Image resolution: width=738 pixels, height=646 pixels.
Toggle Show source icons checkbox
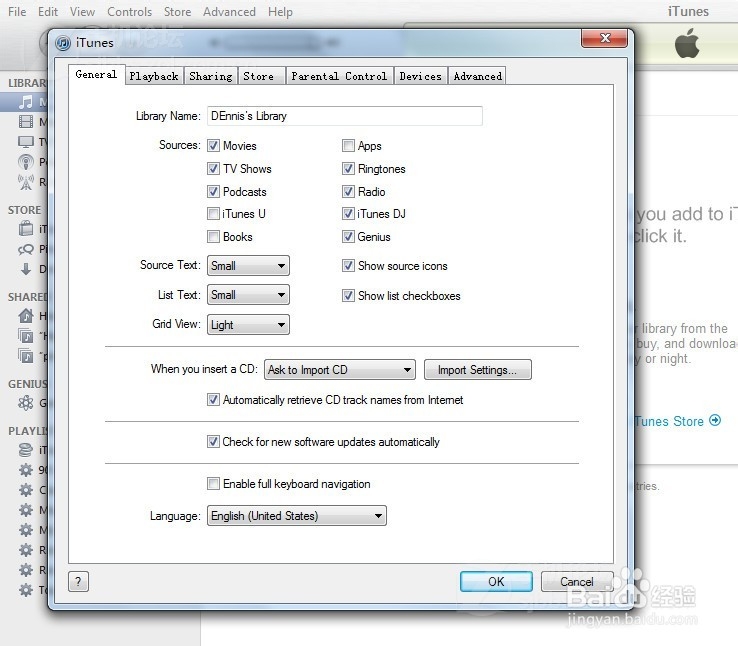click(348, 266)
